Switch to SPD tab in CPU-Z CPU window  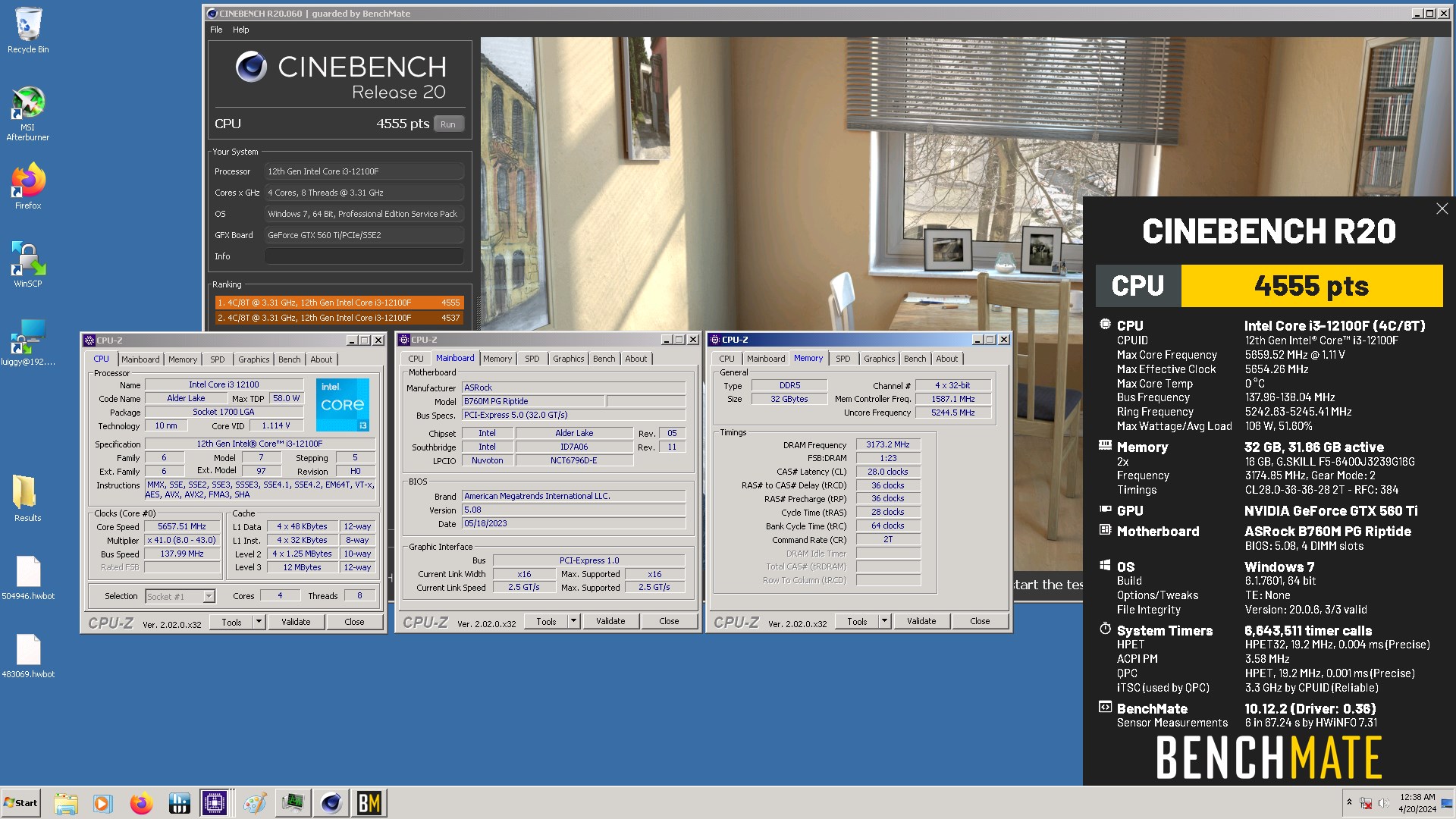218,359
